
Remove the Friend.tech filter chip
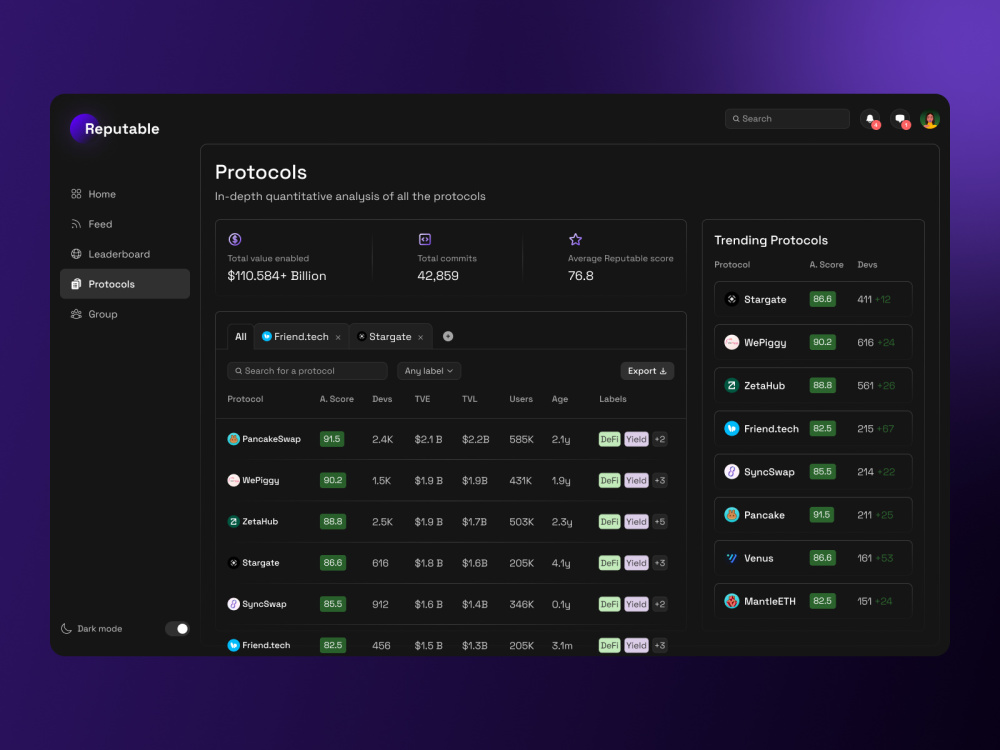(x=338, y=336)
